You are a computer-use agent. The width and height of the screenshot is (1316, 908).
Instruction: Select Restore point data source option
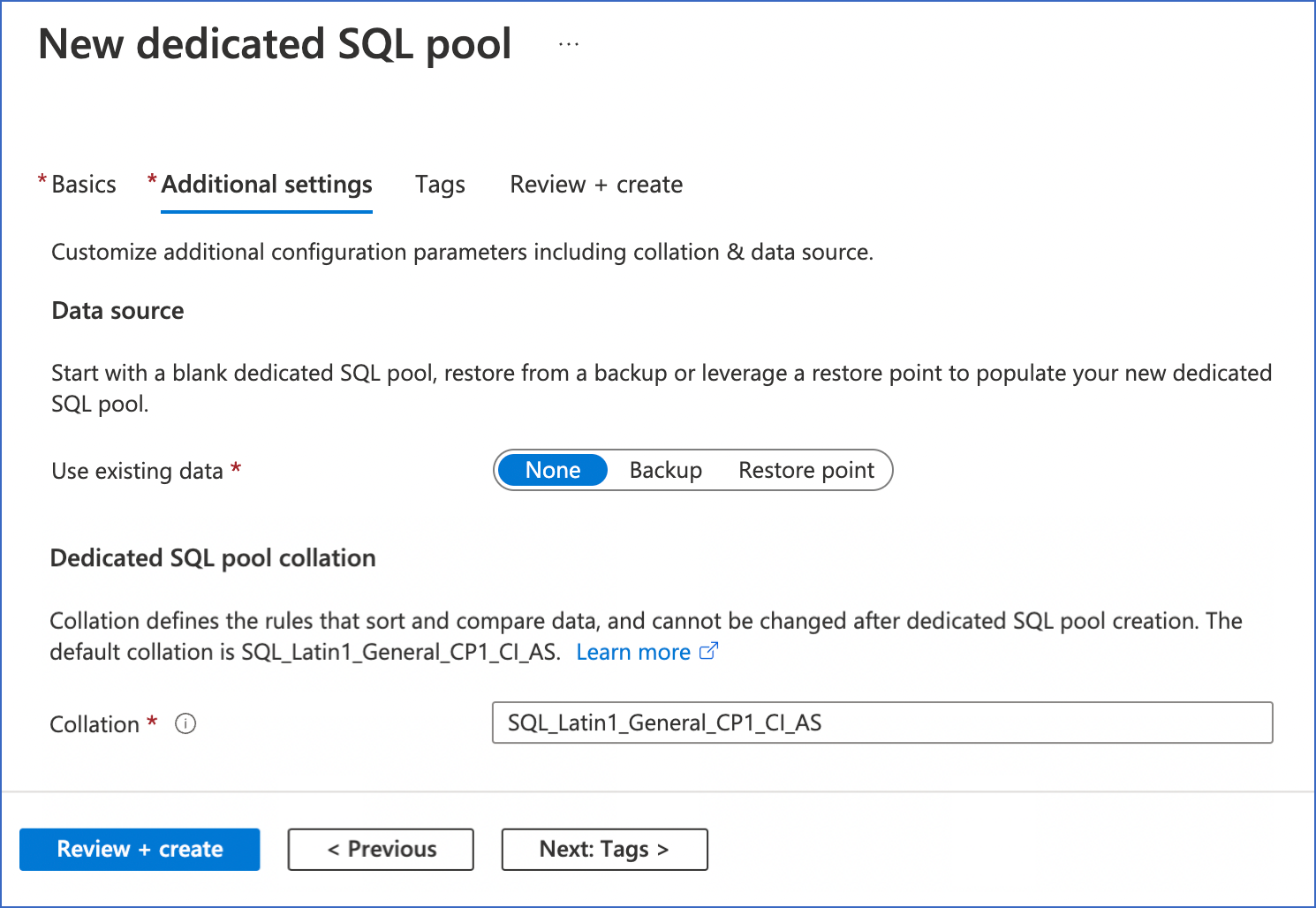[x=806, y=470]
